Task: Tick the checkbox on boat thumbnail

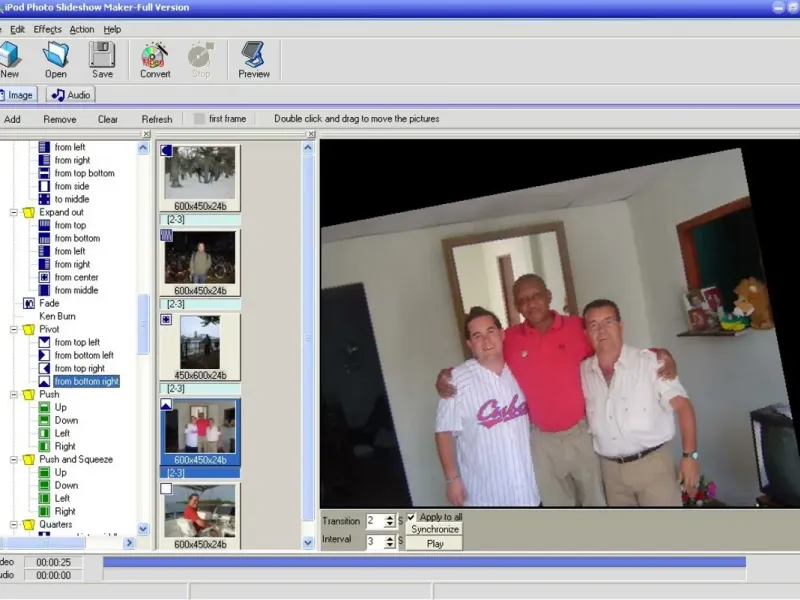Action: [166, 489]
